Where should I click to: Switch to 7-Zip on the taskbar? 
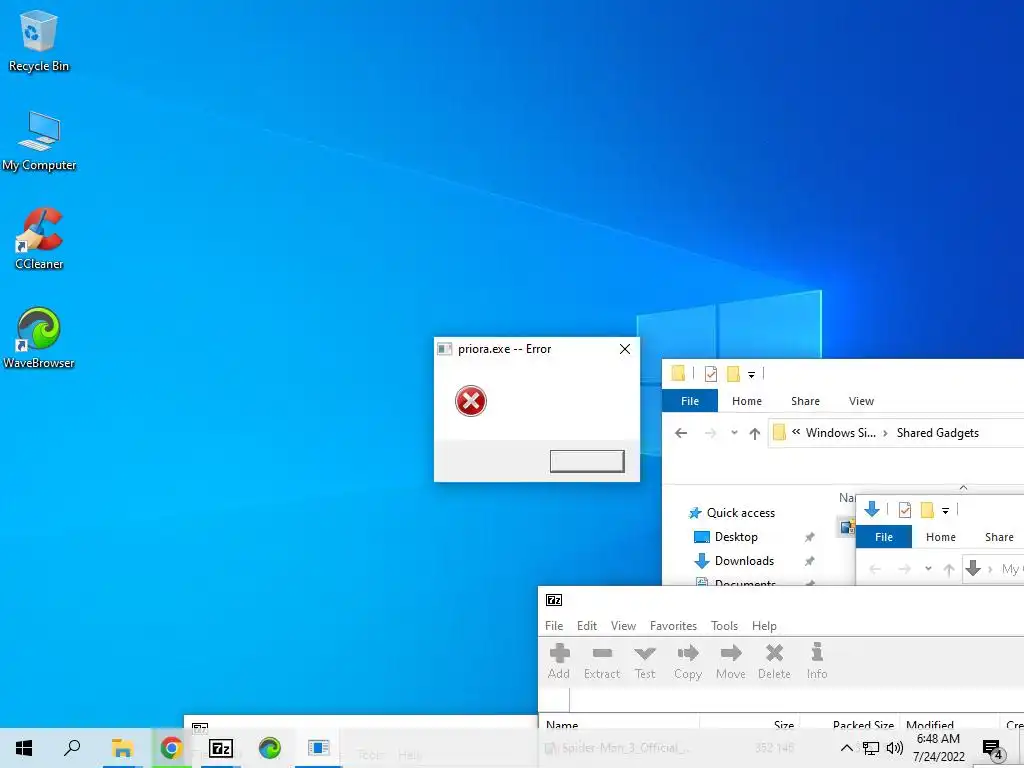221,748
